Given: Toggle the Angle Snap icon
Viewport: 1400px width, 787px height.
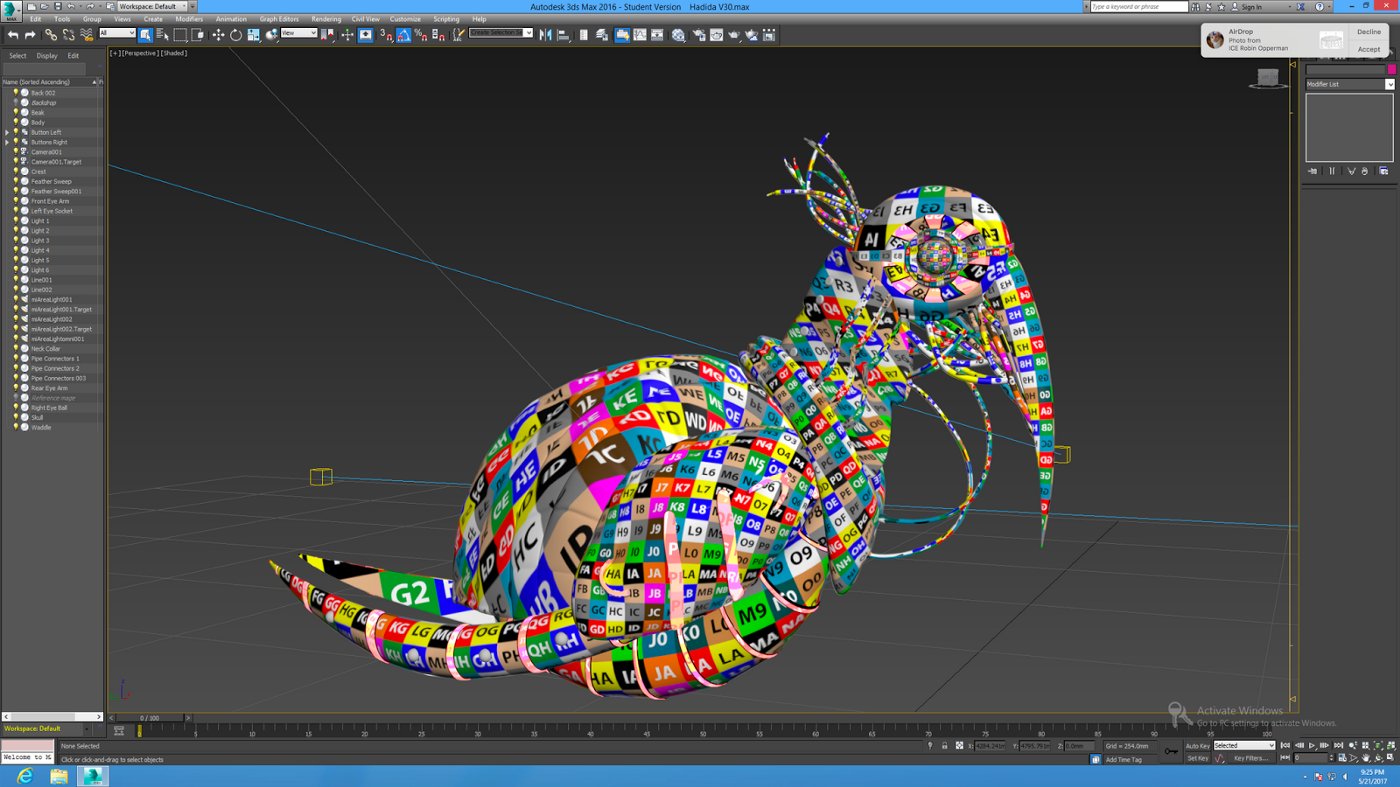Looking at the screenshot, I should [x=404, y=35].
